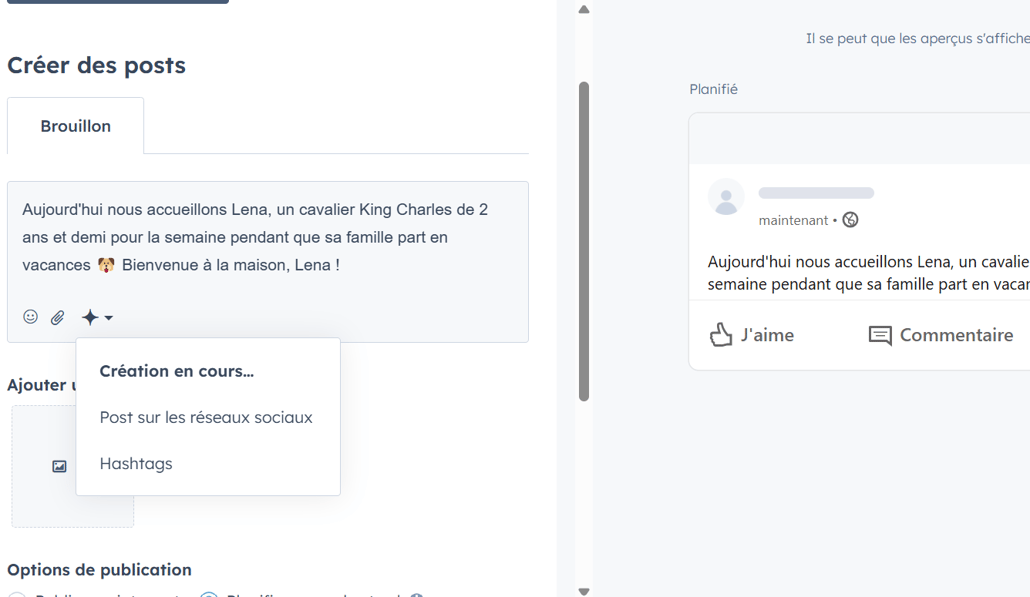Click the comment bubble icon in preview
Viewport: 1030px width, 597px height.
click(880, 335)
